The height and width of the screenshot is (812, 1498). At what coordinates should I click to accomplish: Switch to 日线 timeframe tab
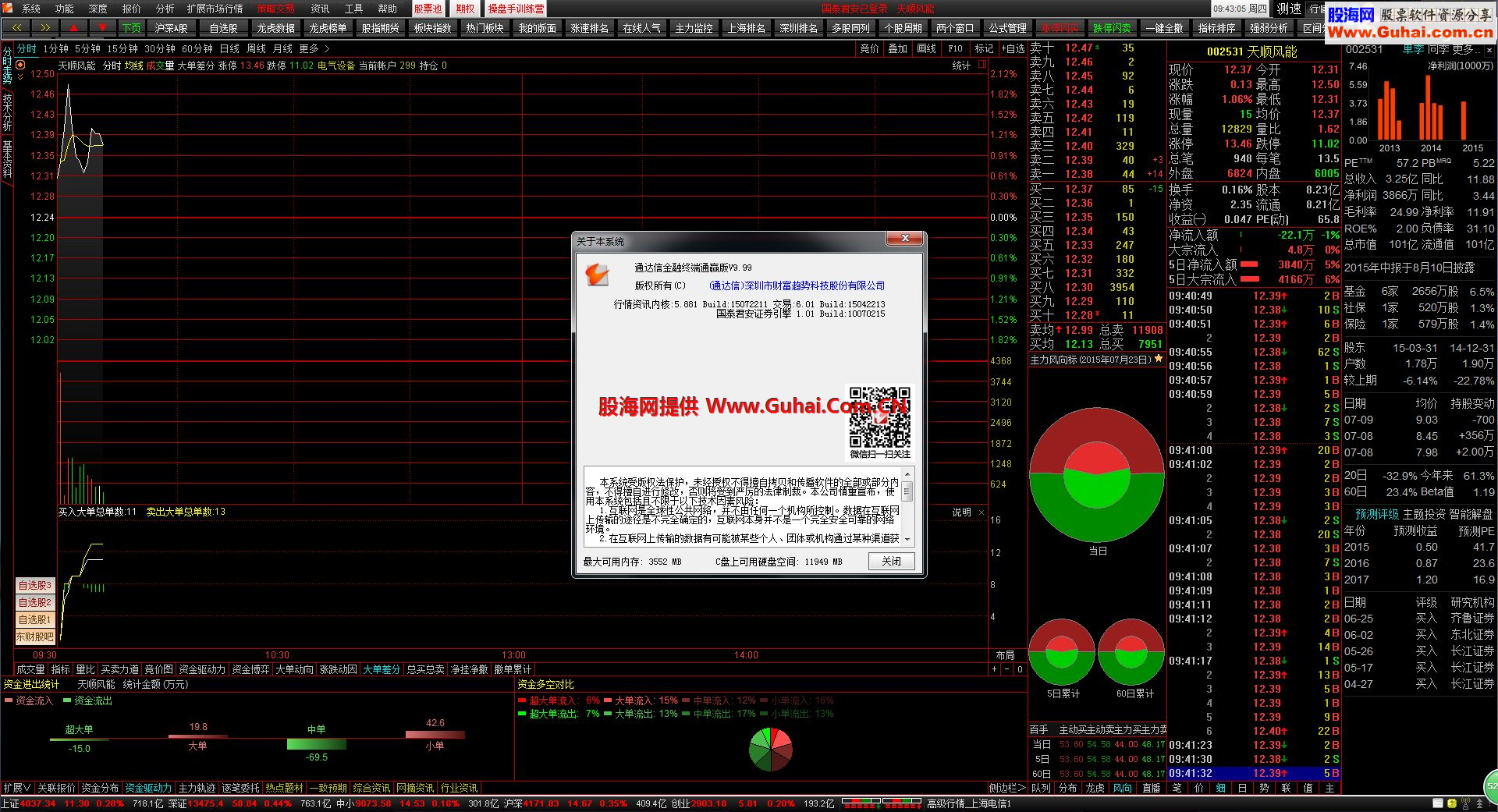[x=229, y=48]
